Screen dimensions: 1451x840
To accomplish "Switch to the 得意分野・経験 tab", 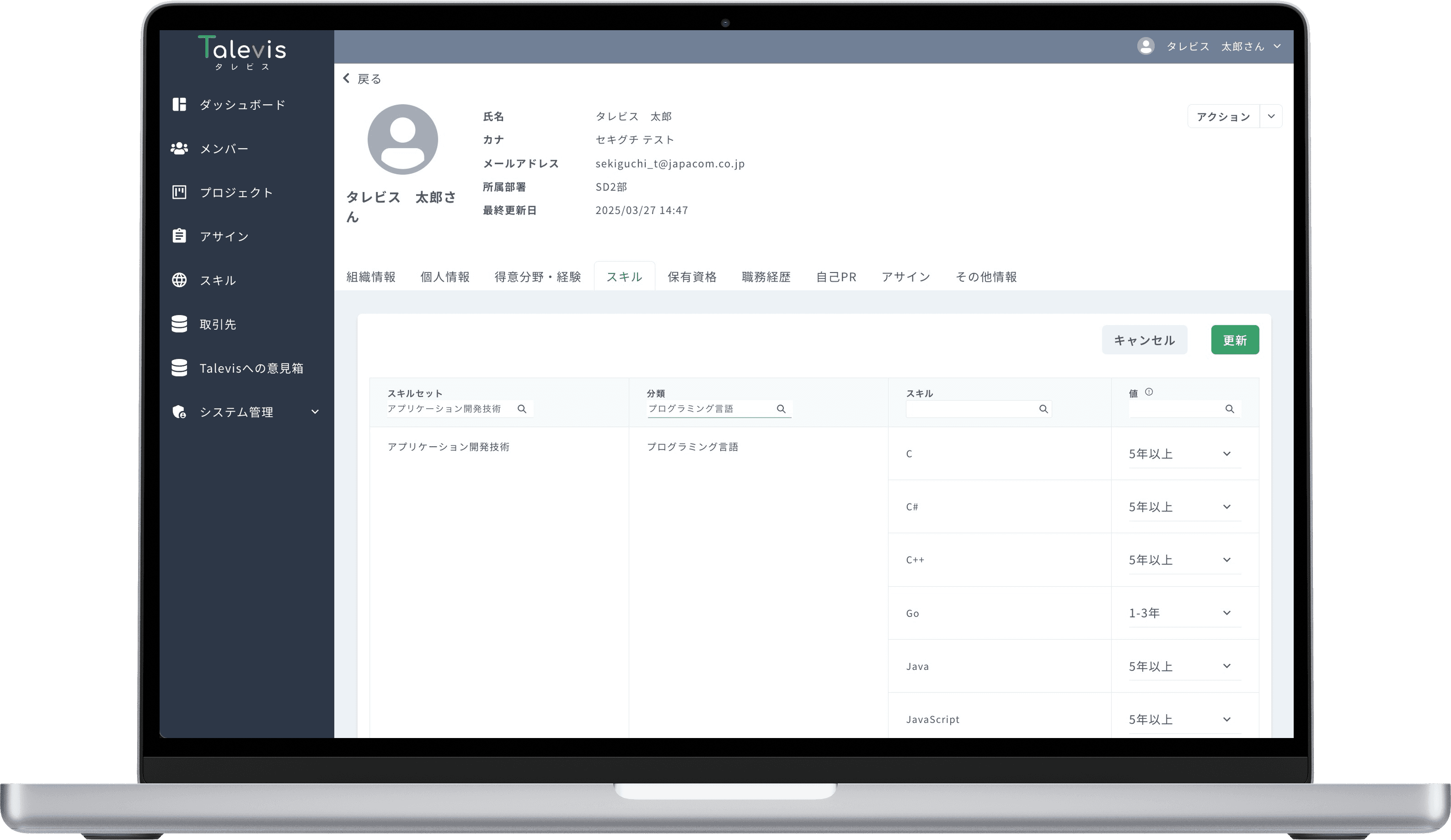I will click(538, 277).
